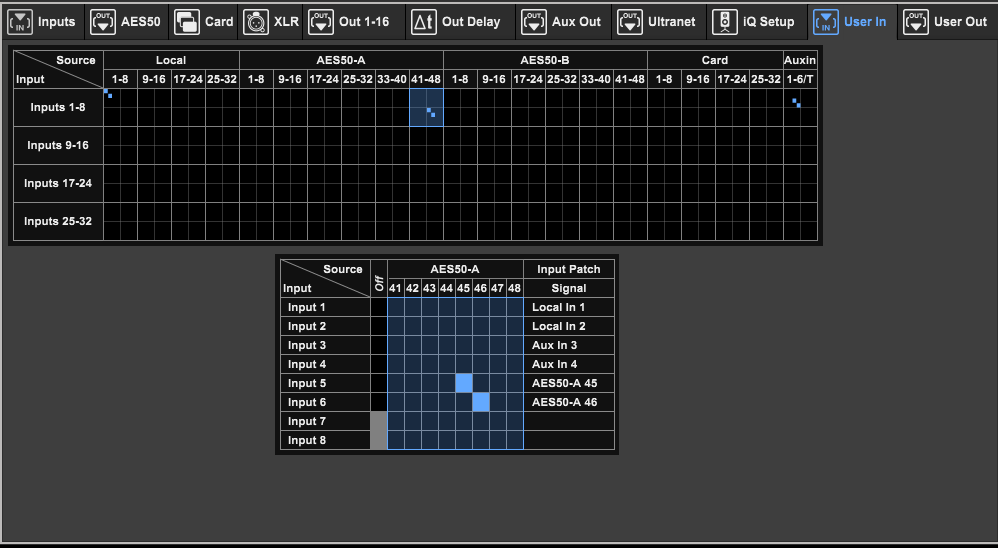The height and width of the screenshot is (548, 998).
Task: Click the Inputs 1-8 row header
Action: 58,108
